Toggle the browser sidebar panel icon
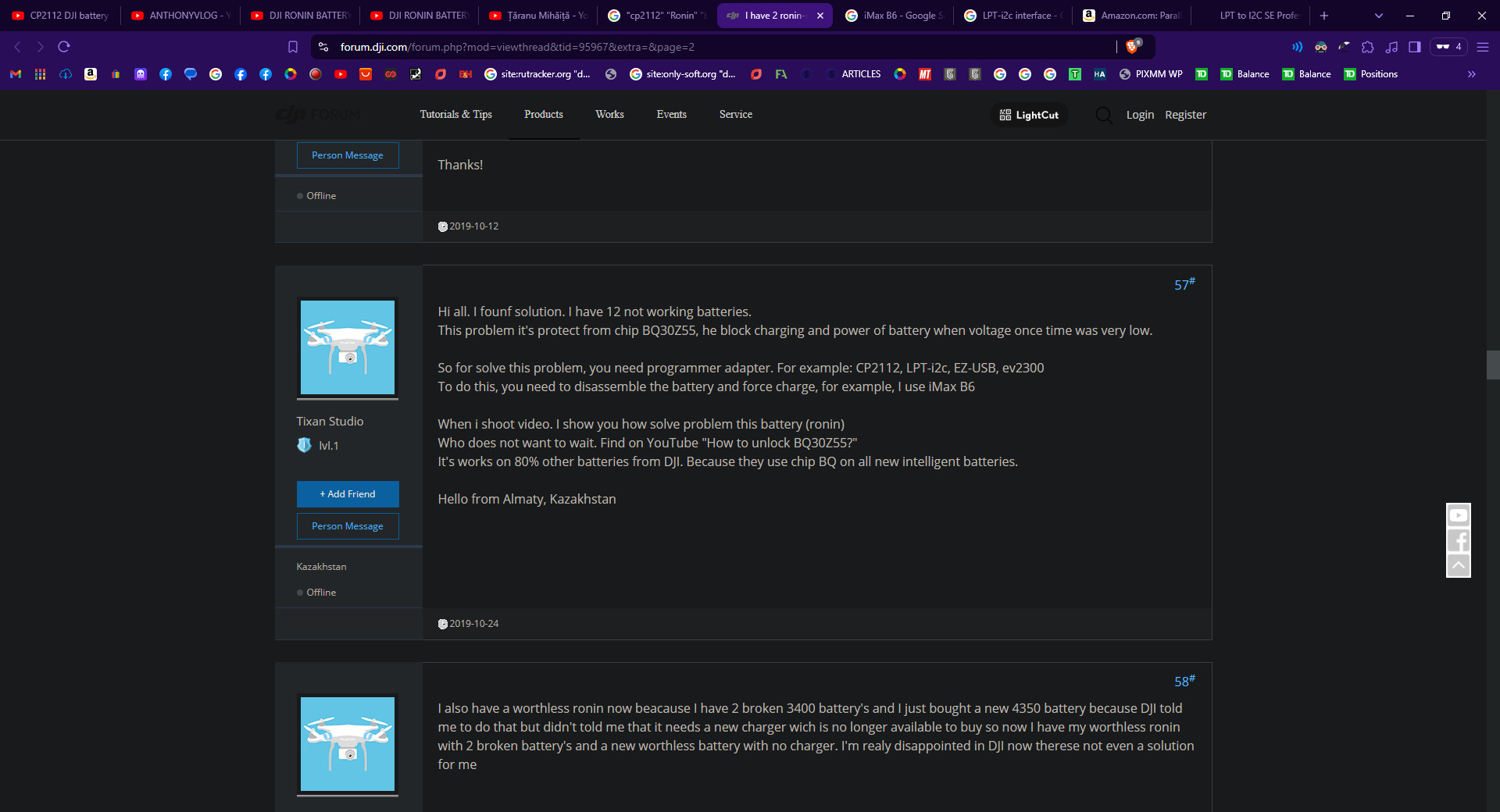The width and height of the screenshot is (1500, 812). pyautogui.click(x=1414, y=47)
